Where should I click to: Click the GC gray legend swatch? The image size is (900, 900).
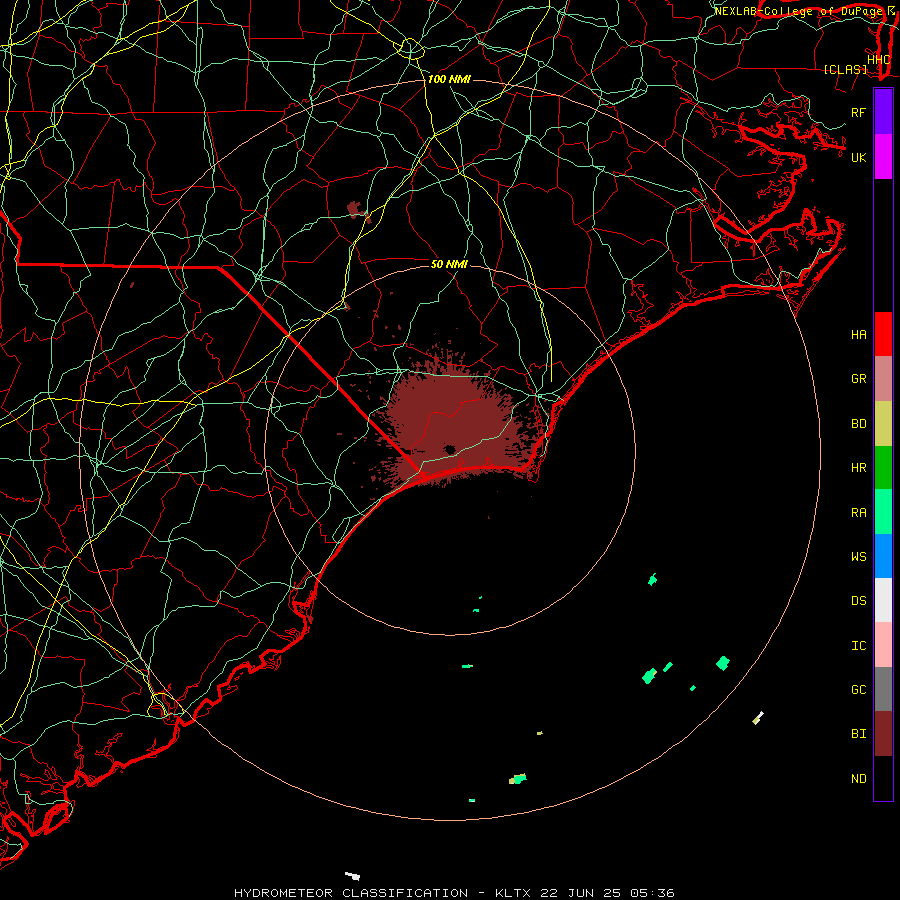pyautogui.click(x=883, y=689)
